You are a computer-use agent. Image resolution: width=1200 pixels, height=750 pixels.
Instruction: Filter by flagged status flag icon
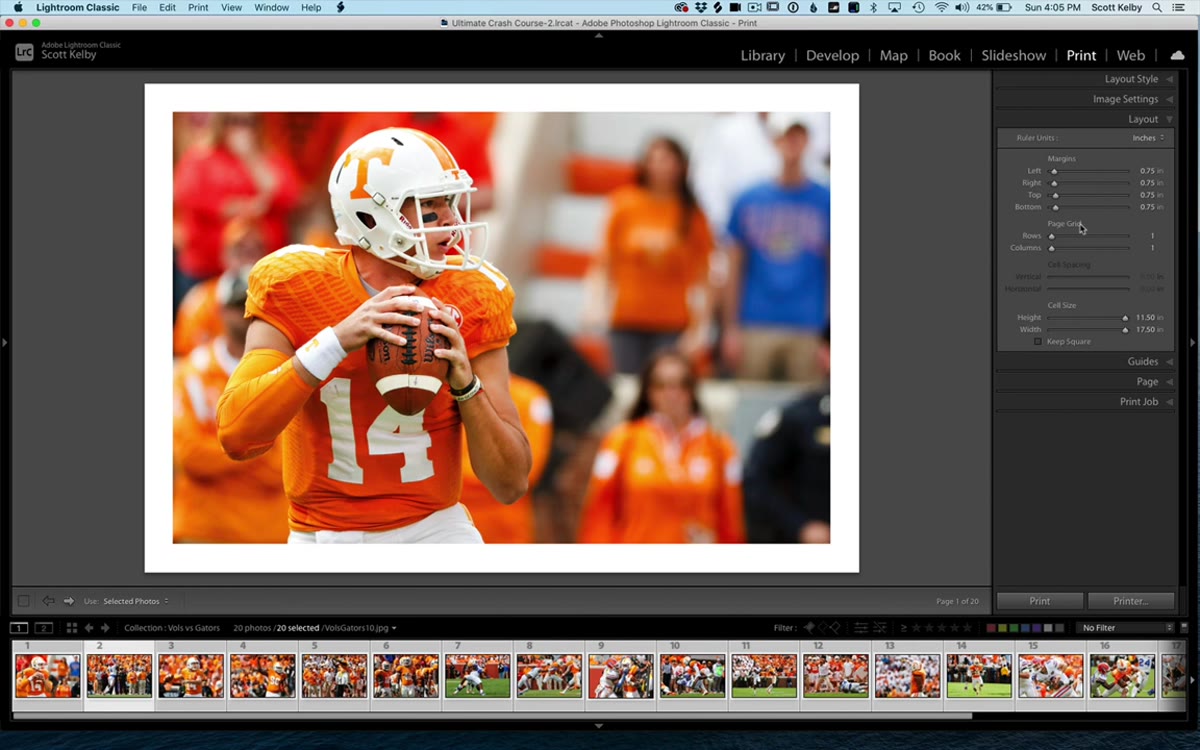point(809,627)
